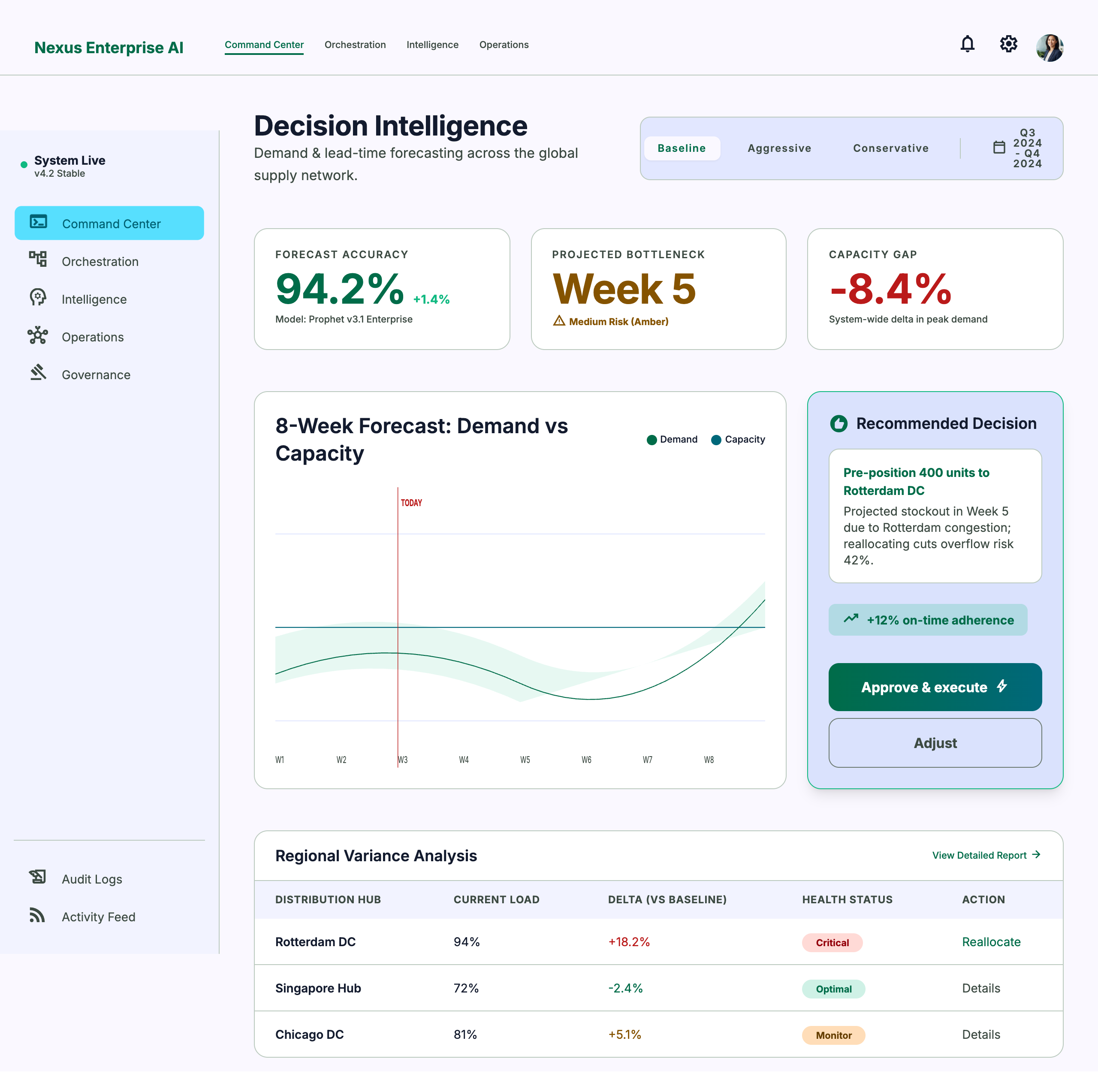Click the Critical status badge
The height and width of the screenshot is (1092, 1098).
click(832, 942)
